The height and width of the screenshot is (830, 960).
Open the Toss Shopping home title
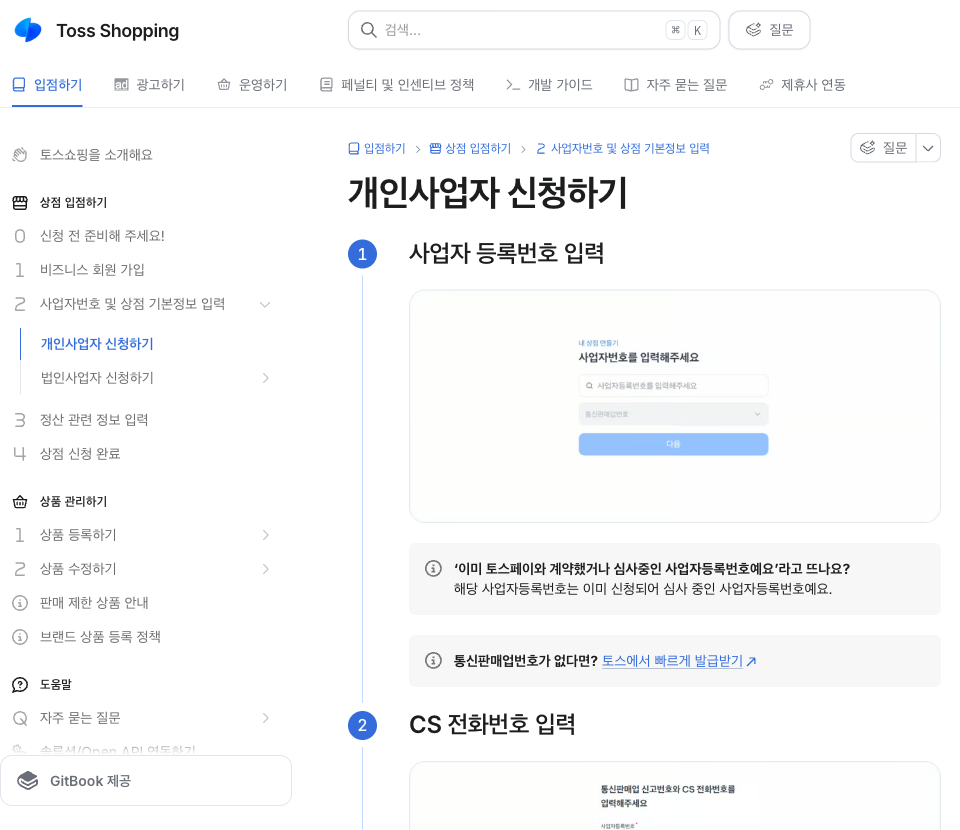[118, 31]
